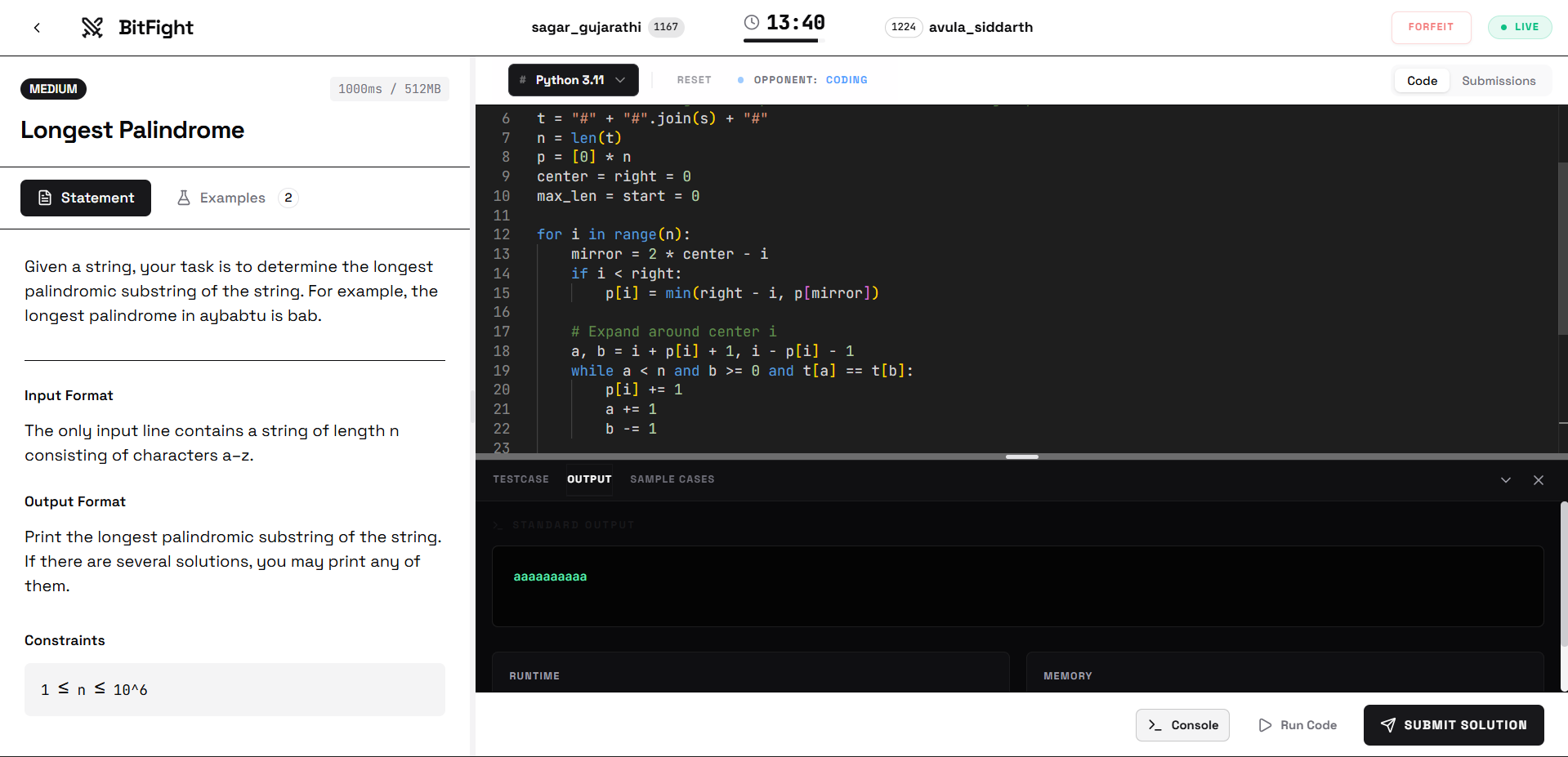The image size is (1568, 757).
Task: Place cursor on line 12 for loop
Action: tap(614, 235)
